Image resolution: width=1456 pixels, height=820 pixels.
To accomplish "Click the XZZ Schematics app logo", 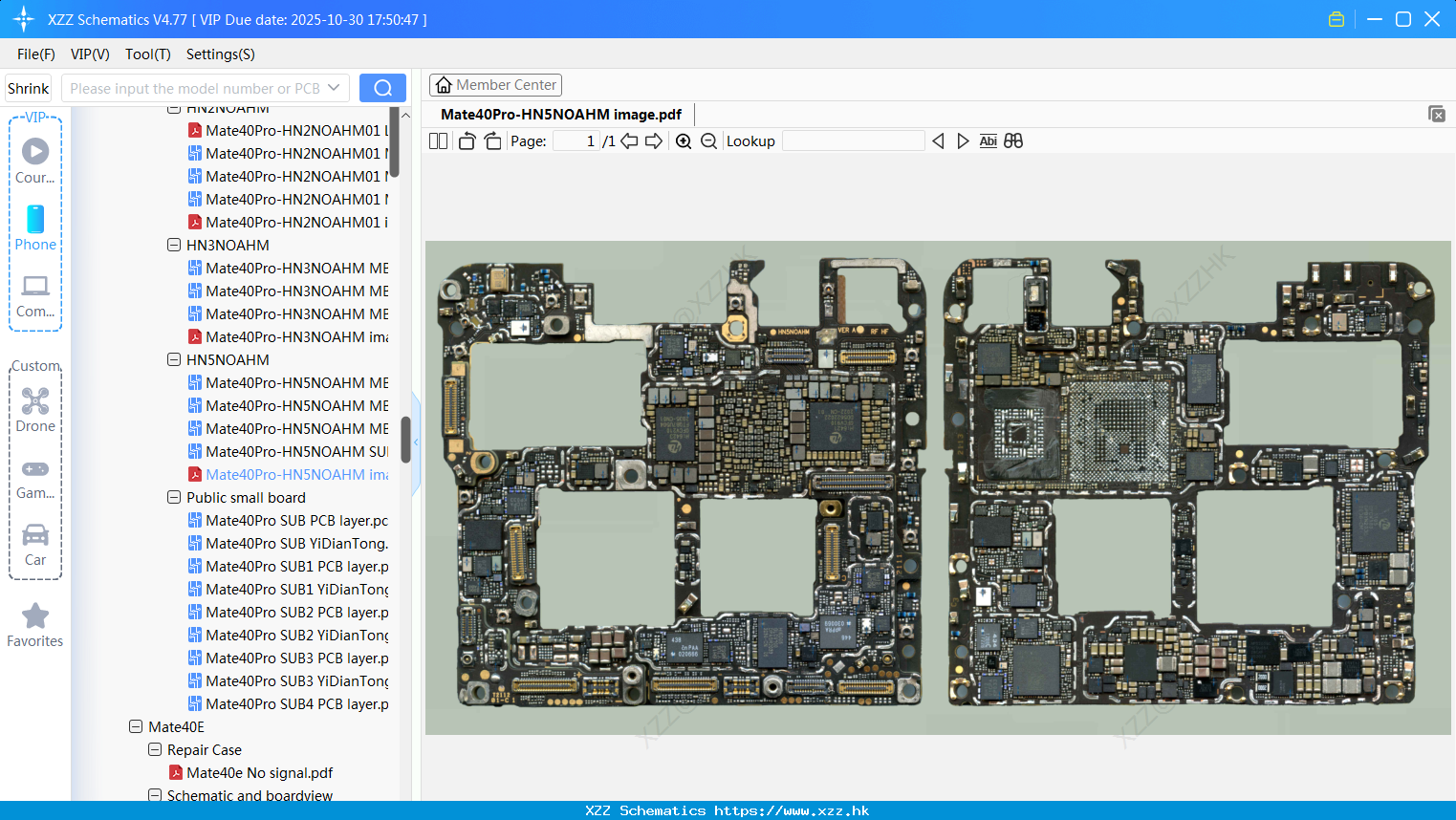I will [24, 19].
